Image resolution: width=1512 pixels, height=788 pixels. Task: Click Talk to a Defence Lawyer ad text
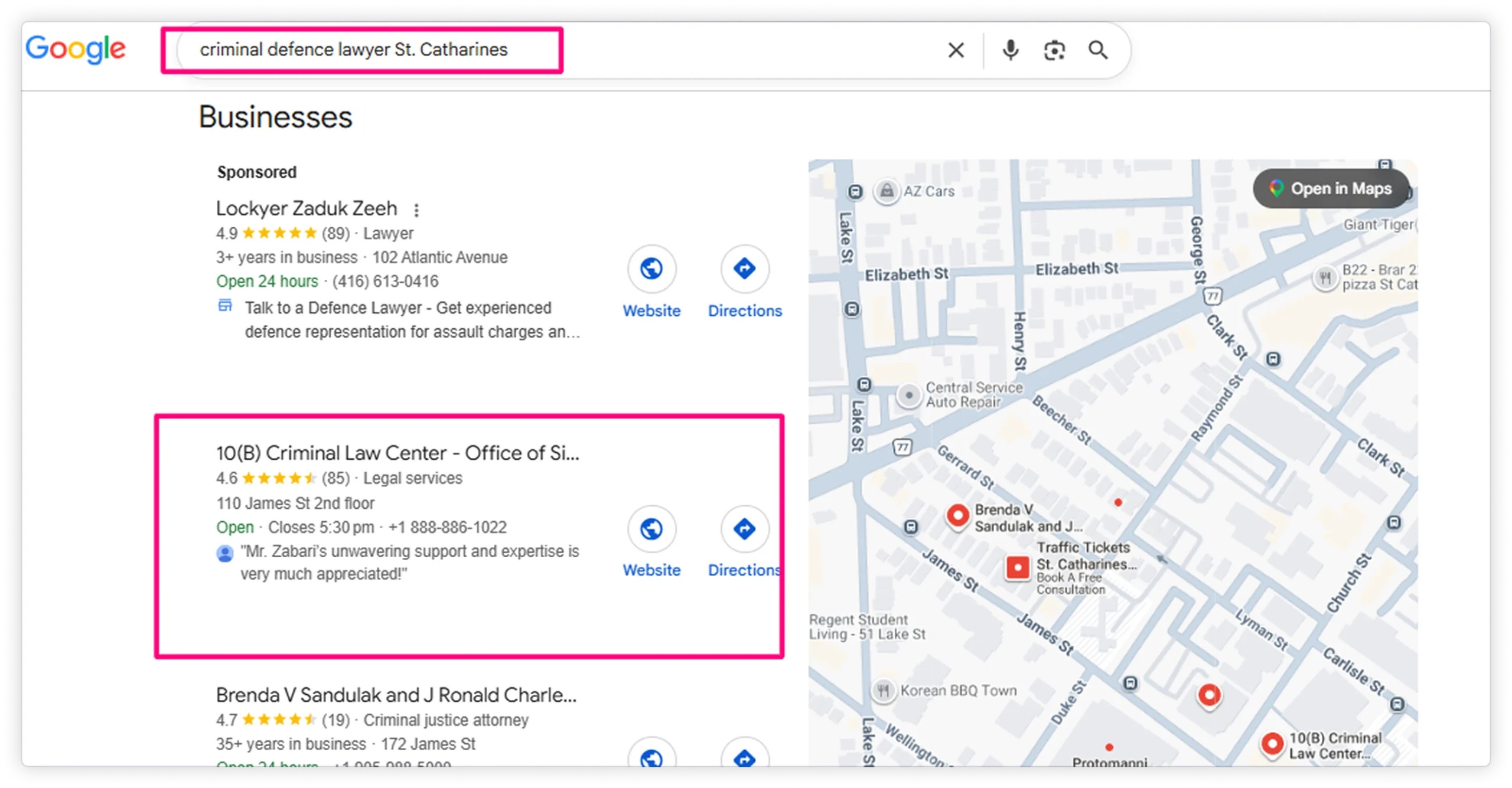(x=412, y=320)
